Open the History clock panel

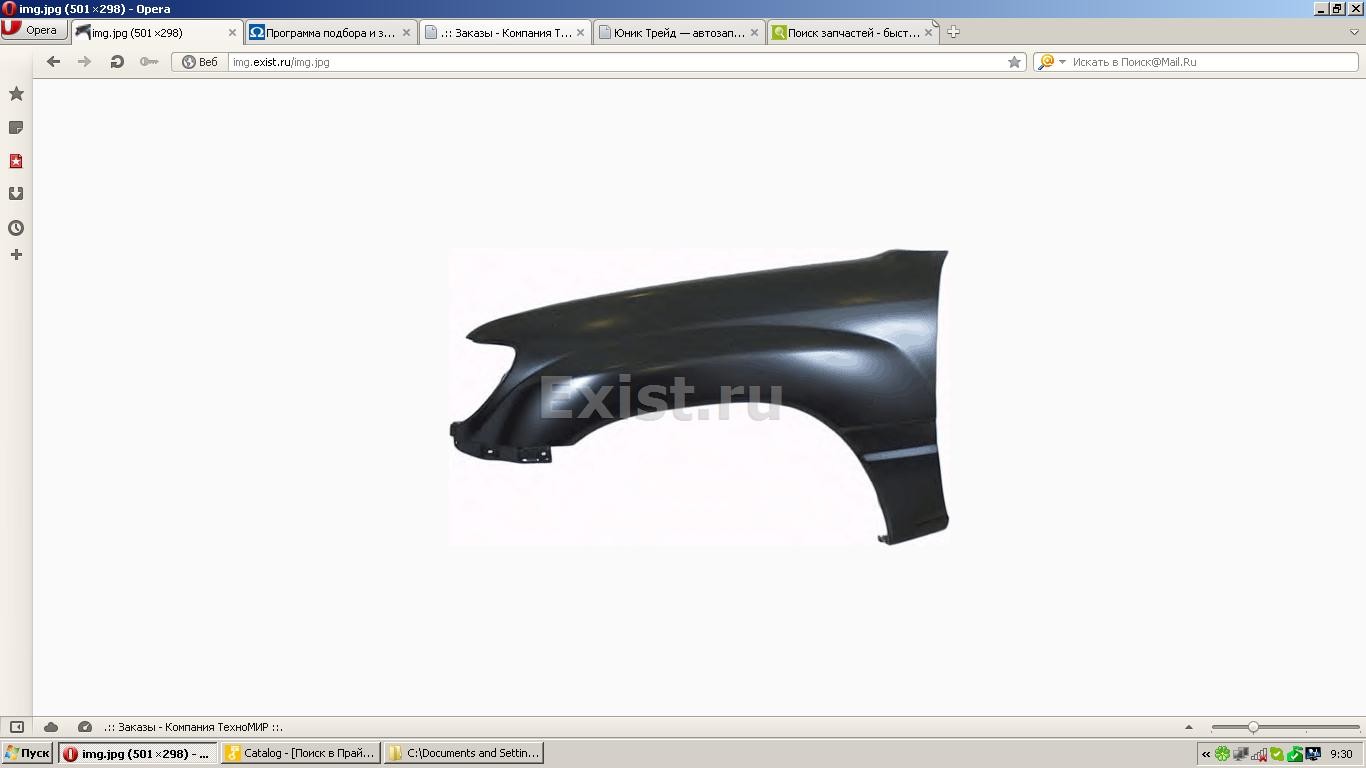tap(16, 228)
